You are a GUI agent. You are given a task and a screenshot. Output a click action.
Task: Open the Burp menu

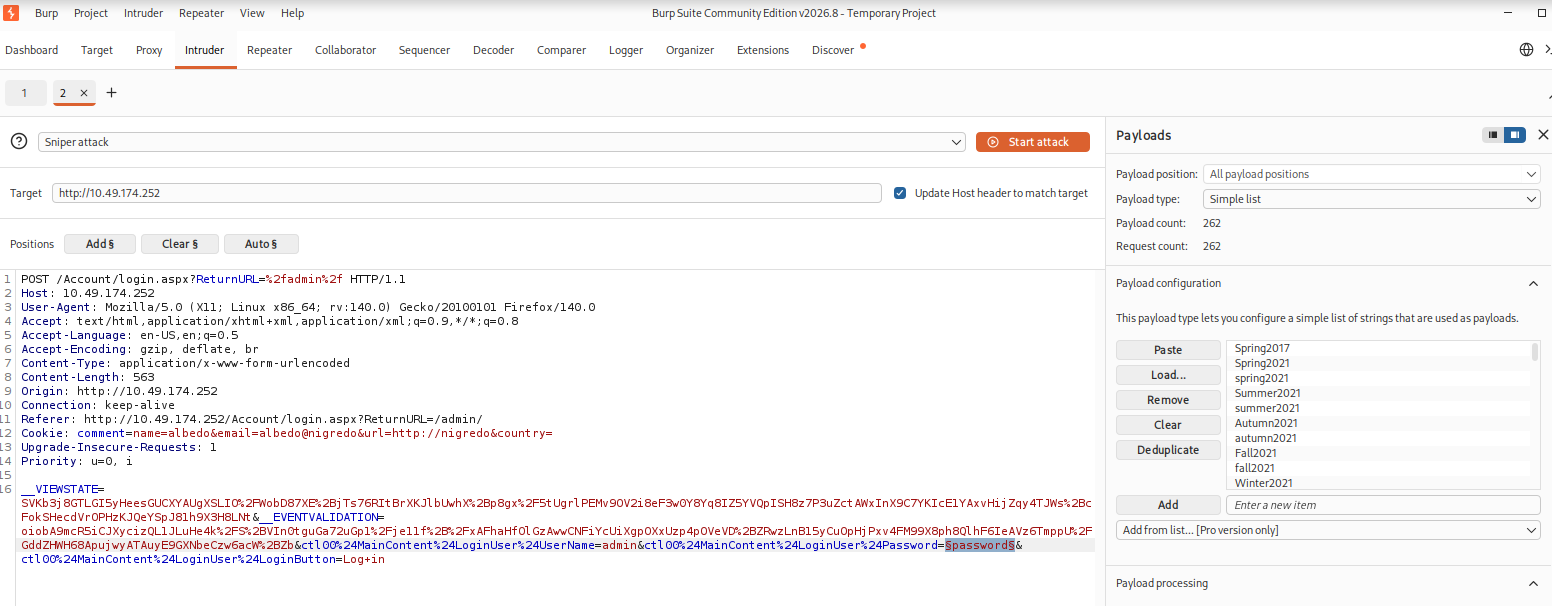coord(46,13)
